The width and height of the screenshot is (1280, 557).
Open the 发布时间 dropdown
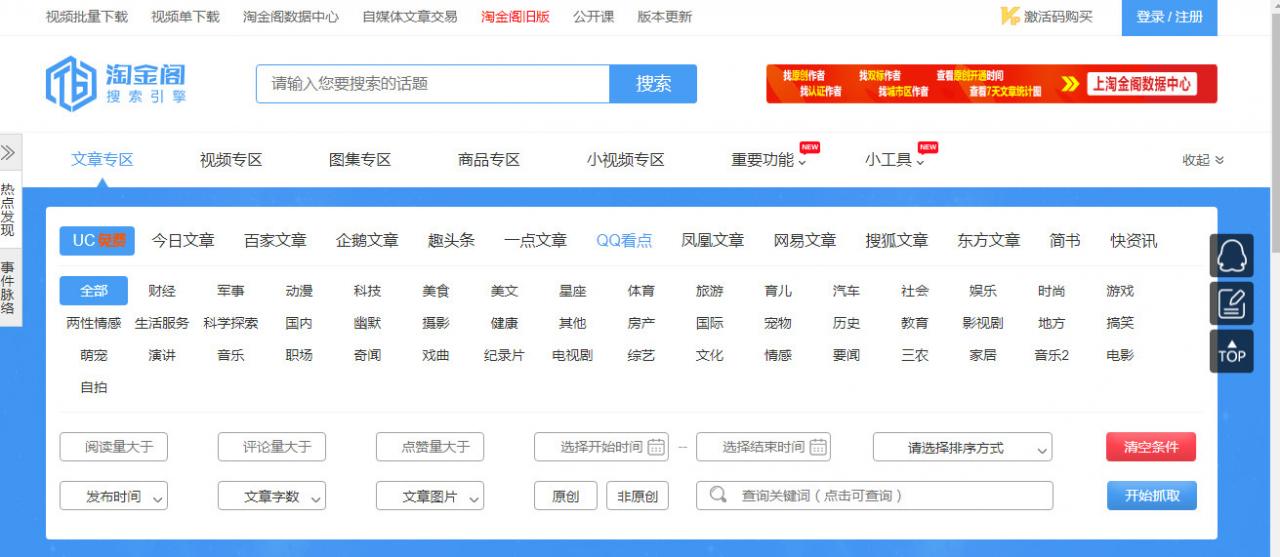[113, 496]
